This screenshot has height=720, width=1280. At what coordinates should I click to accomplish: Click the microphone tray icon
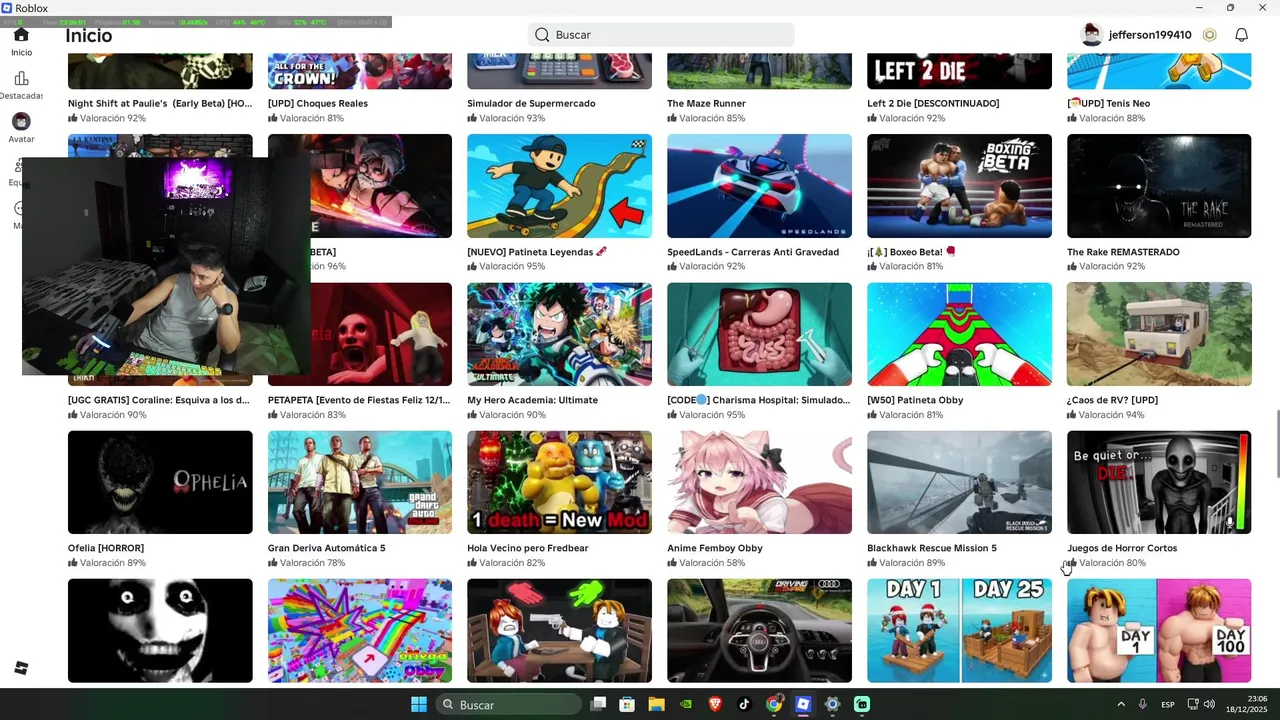point(1142,704)
